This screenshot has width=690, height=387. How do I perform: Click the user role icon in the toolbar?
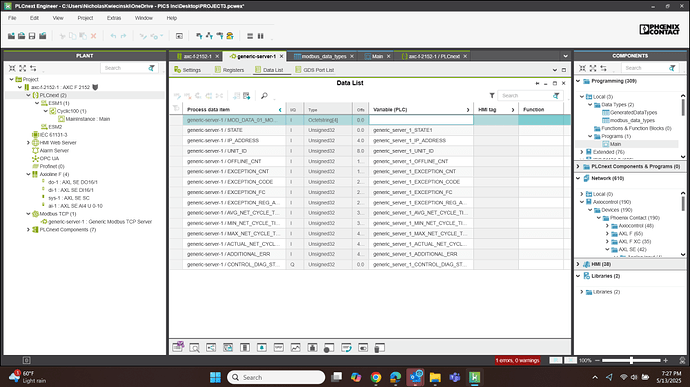[x=230, y=36]
